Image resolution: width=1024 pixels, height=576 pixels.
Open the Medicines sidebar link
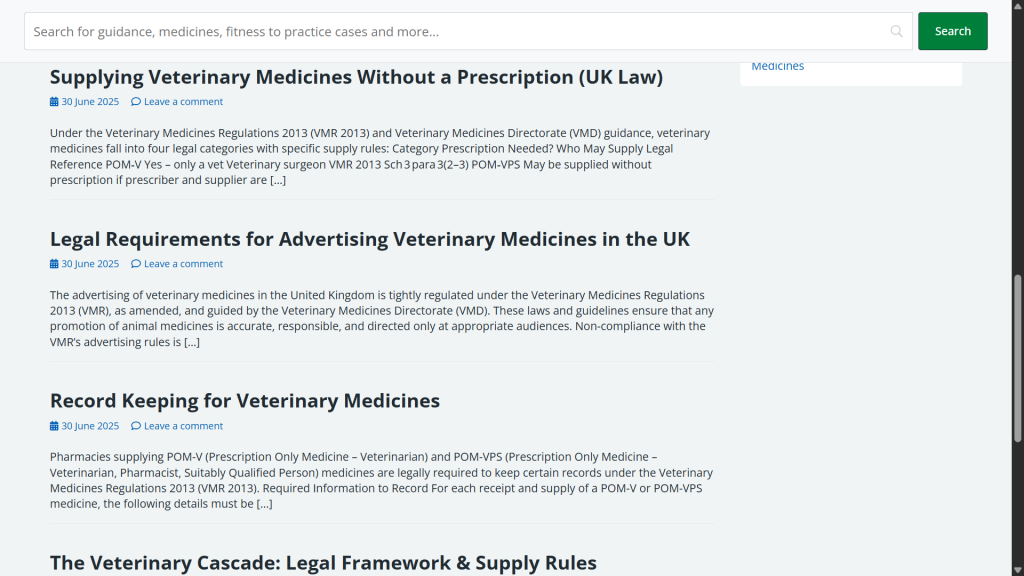[777, 66]
